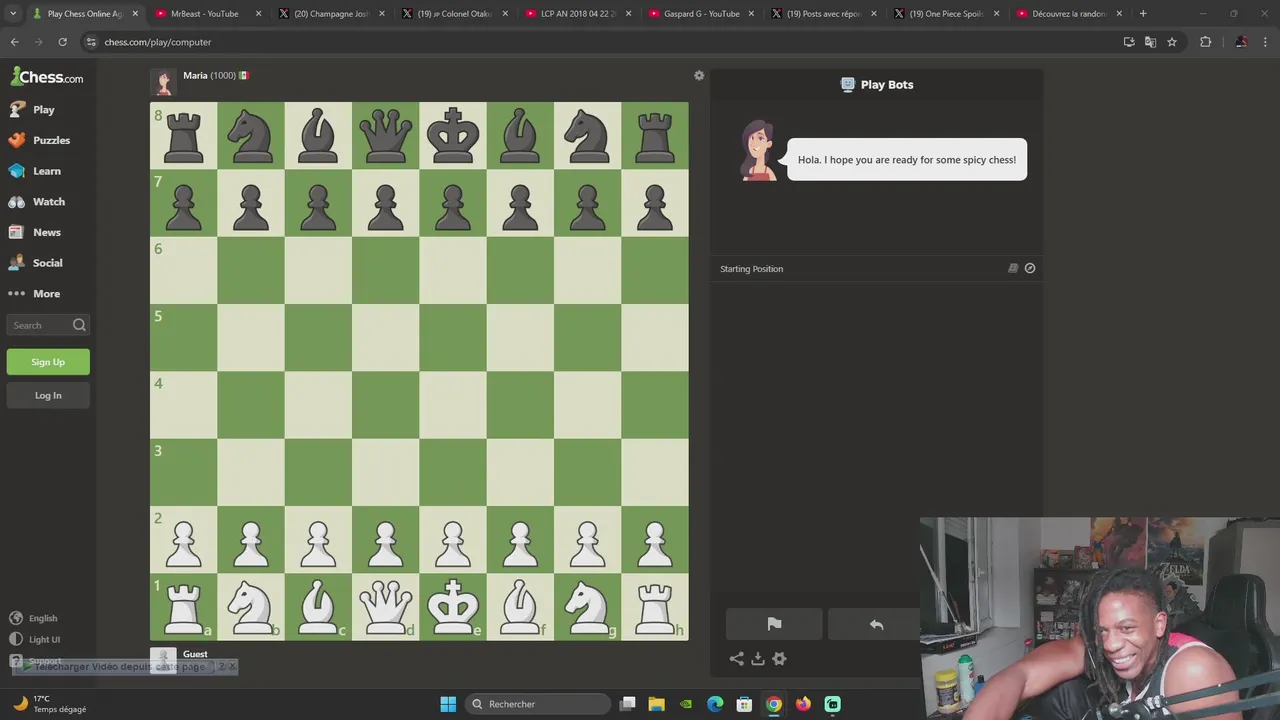This screenshot has width=1280, height=720.
Task: Close the Gaspard G - YouTube tab
Action: click(751, 14)
